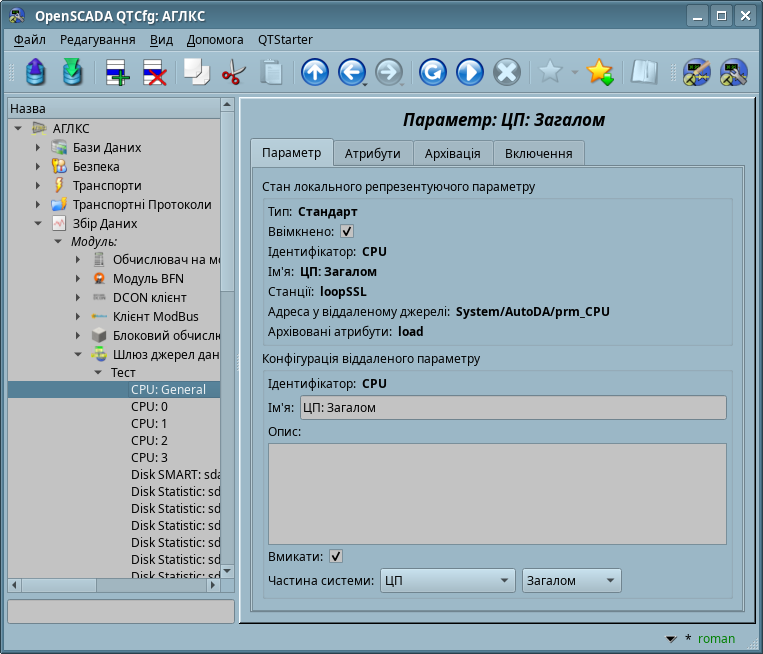
Task: Toggle the 'Вмикати' checkbox
Action: pos(336,556)
